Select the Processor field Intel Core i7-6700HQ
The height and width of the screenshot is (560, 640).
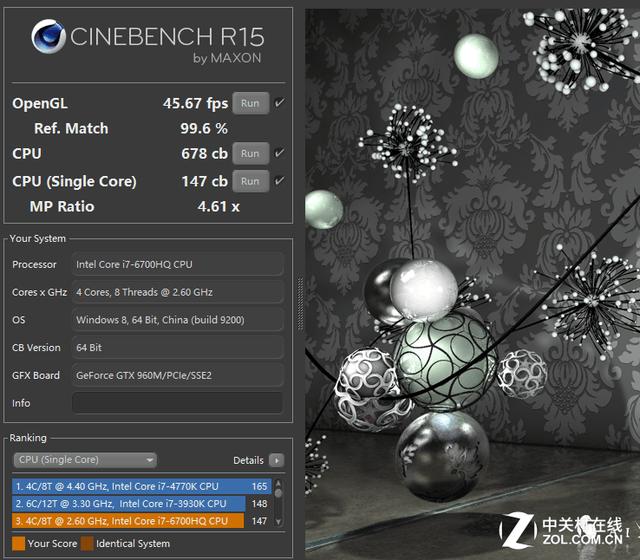click(178, 264)
